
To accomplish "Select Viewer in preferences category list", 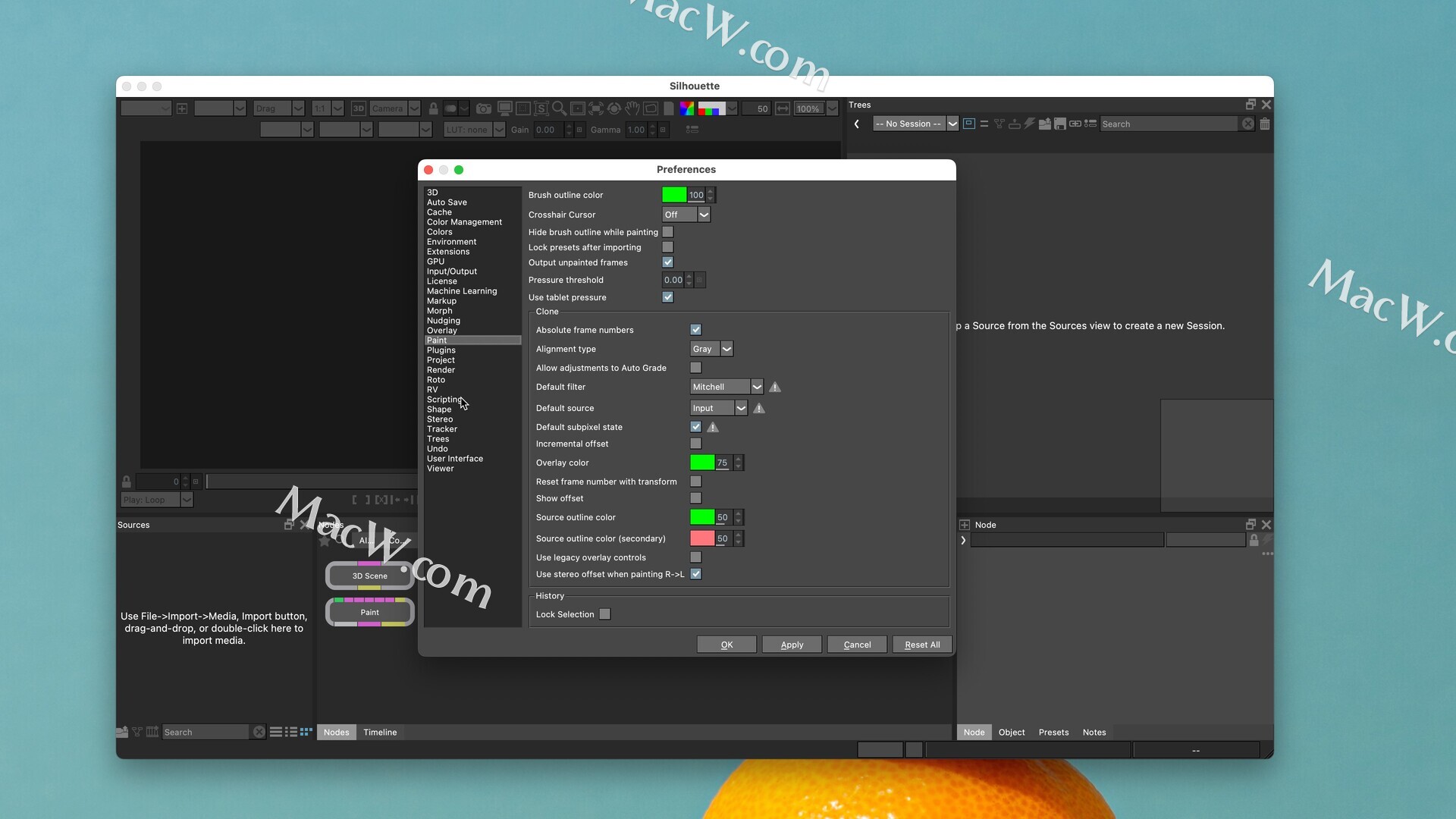I will 440,469.
